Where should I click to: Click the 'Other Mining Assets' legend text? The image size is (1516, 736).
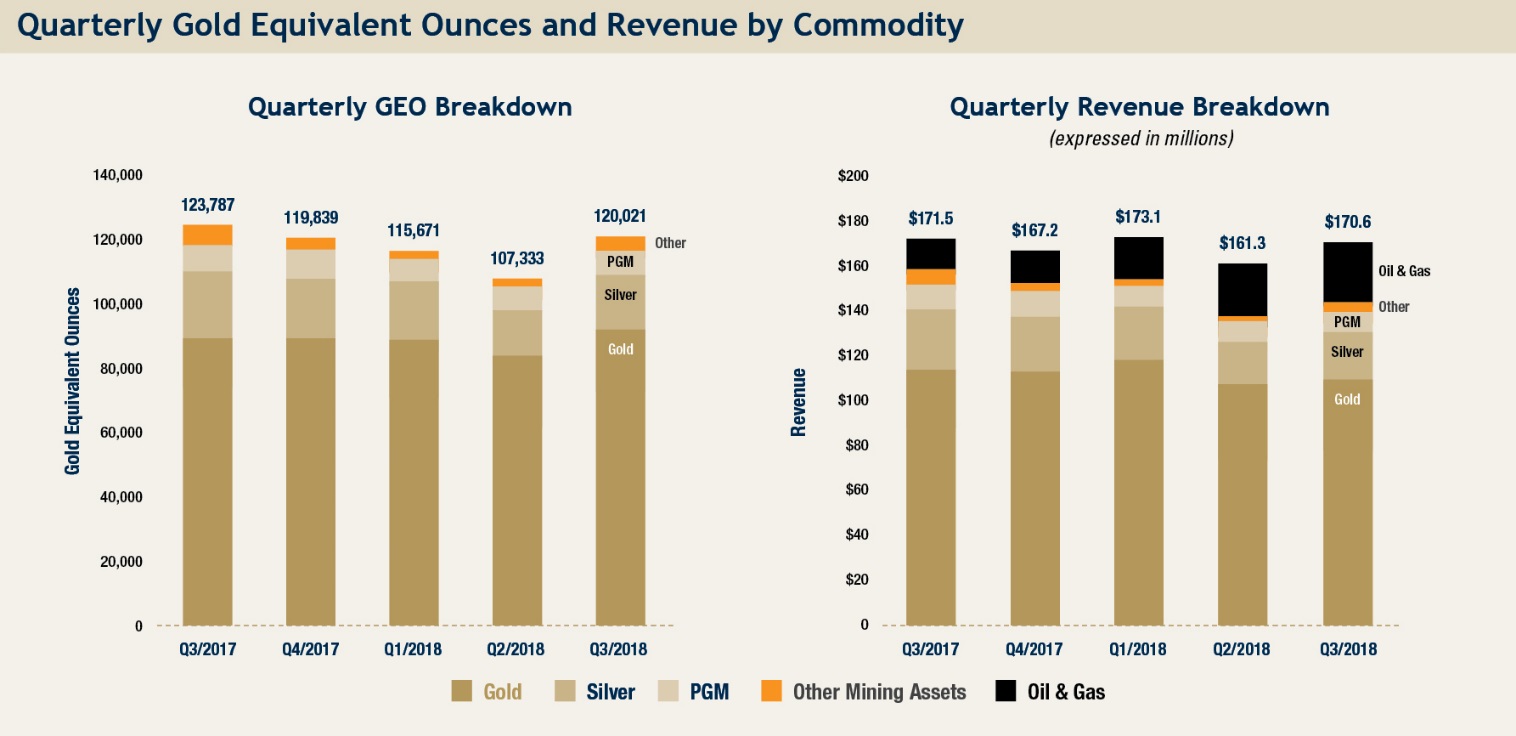click(x=880, y=691)
